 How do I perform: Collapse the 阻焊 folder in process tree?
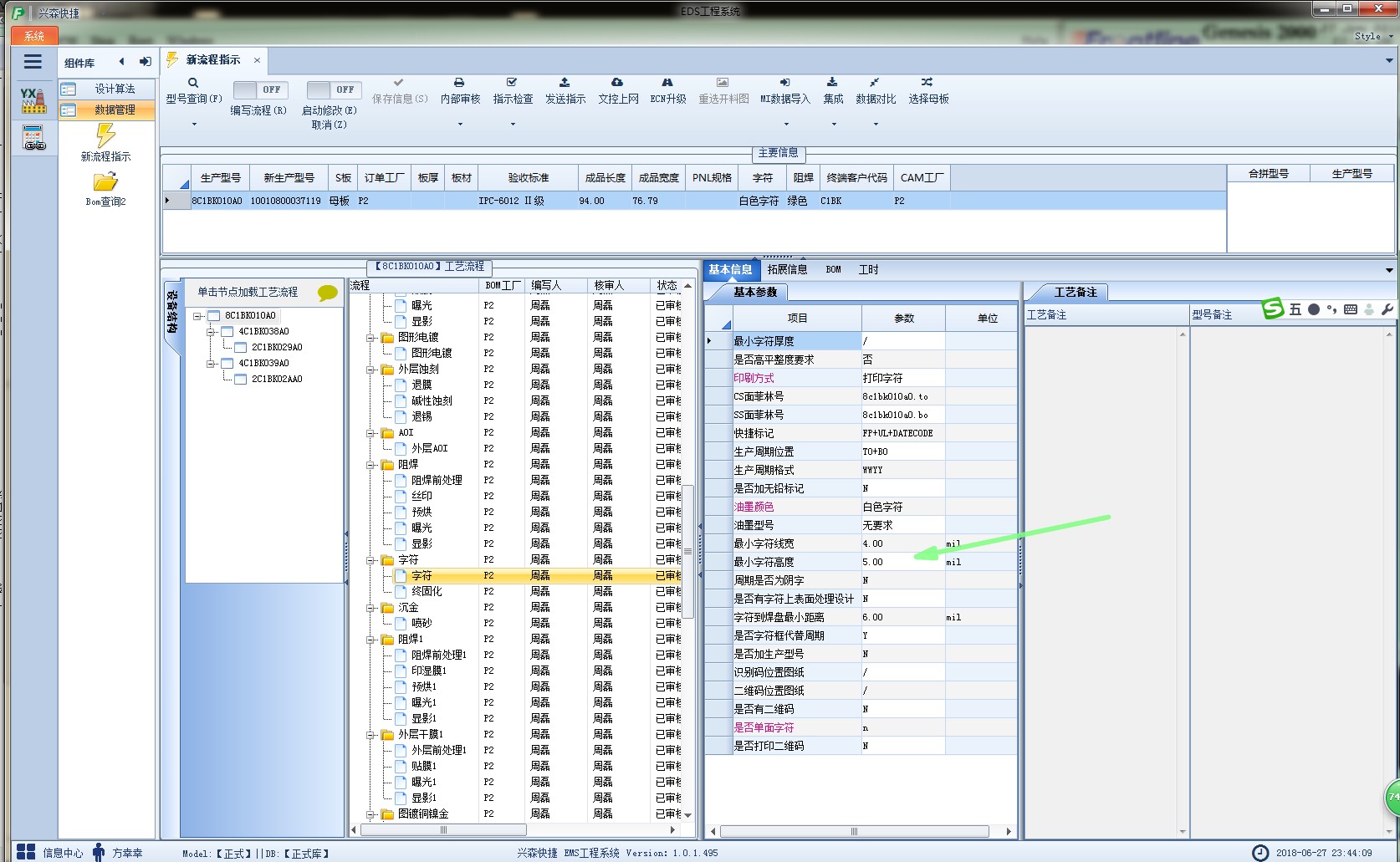tap(370, 465)
